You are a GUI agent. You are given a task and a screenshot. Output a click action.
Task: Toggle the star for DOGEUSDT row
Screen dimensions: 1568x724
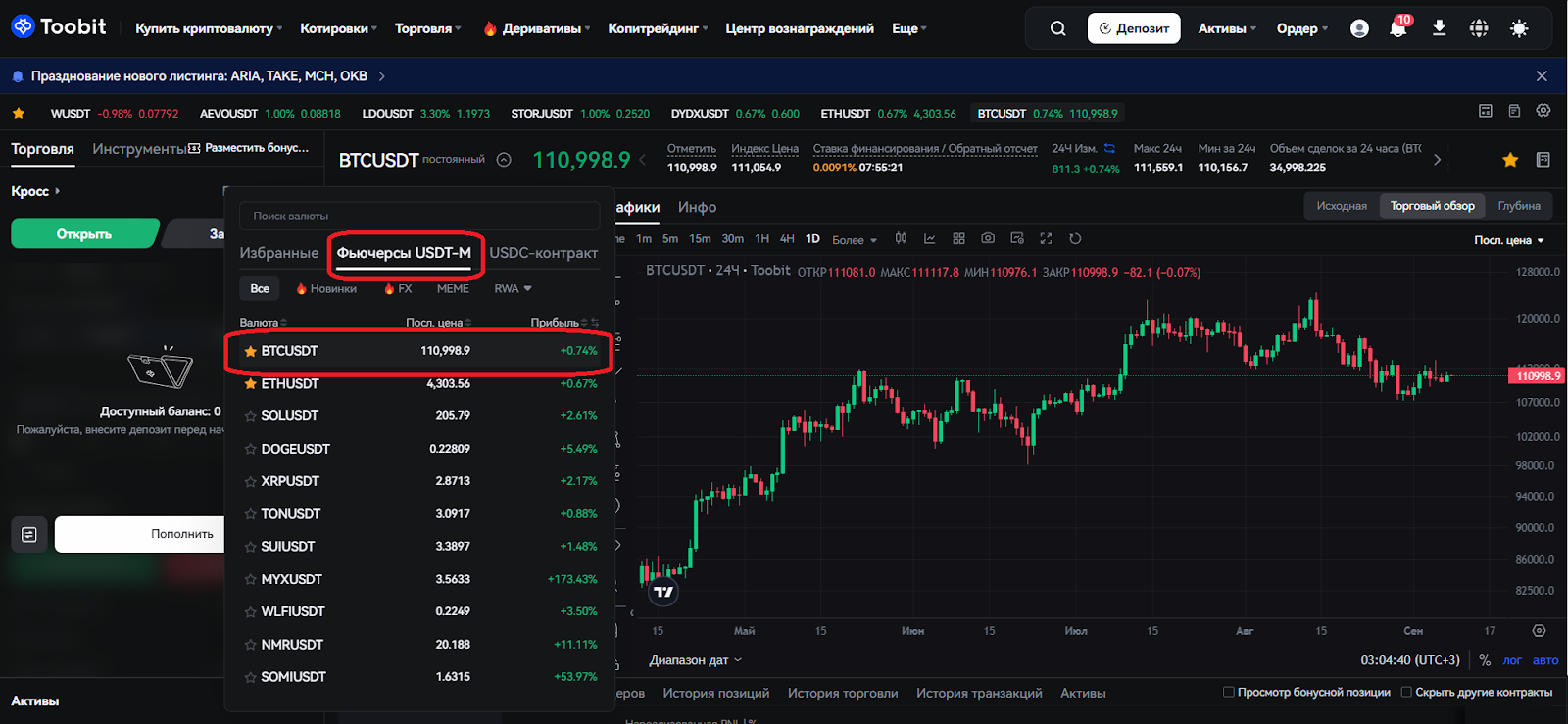tap(250, 449)
